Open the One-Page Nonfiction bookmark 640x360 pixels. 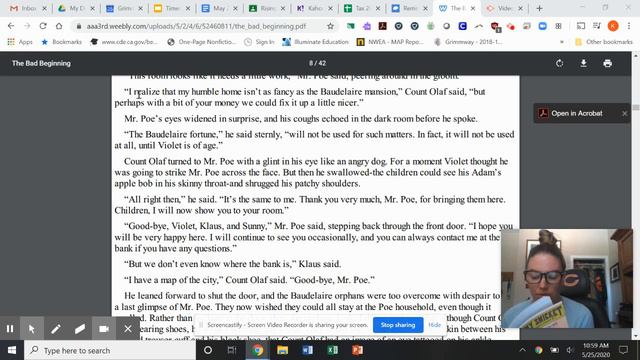202,42
